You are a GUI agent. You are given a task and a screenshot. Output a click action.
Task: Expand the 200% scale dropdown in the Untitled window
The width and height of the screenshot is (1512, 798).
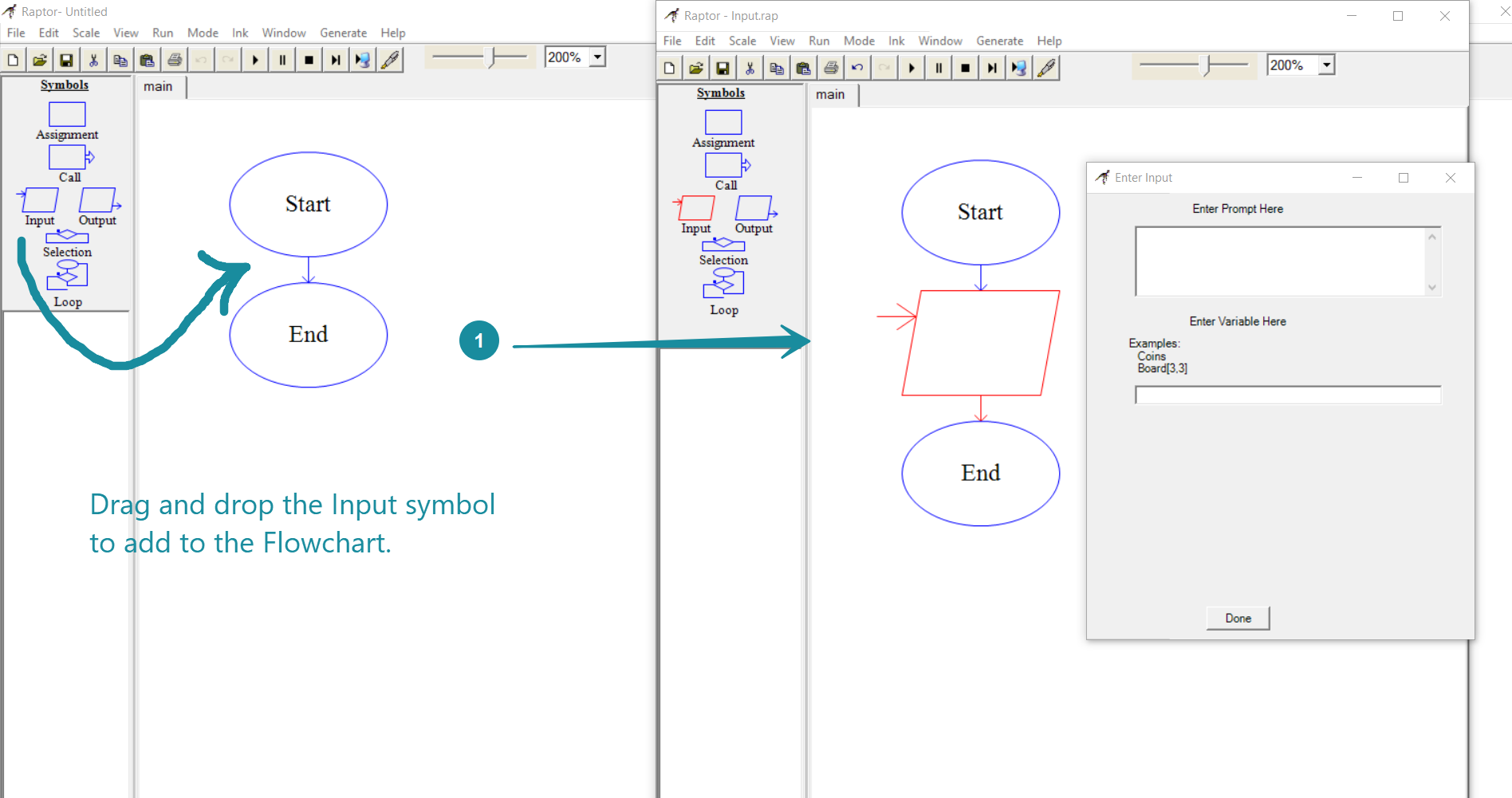(597, 57)
